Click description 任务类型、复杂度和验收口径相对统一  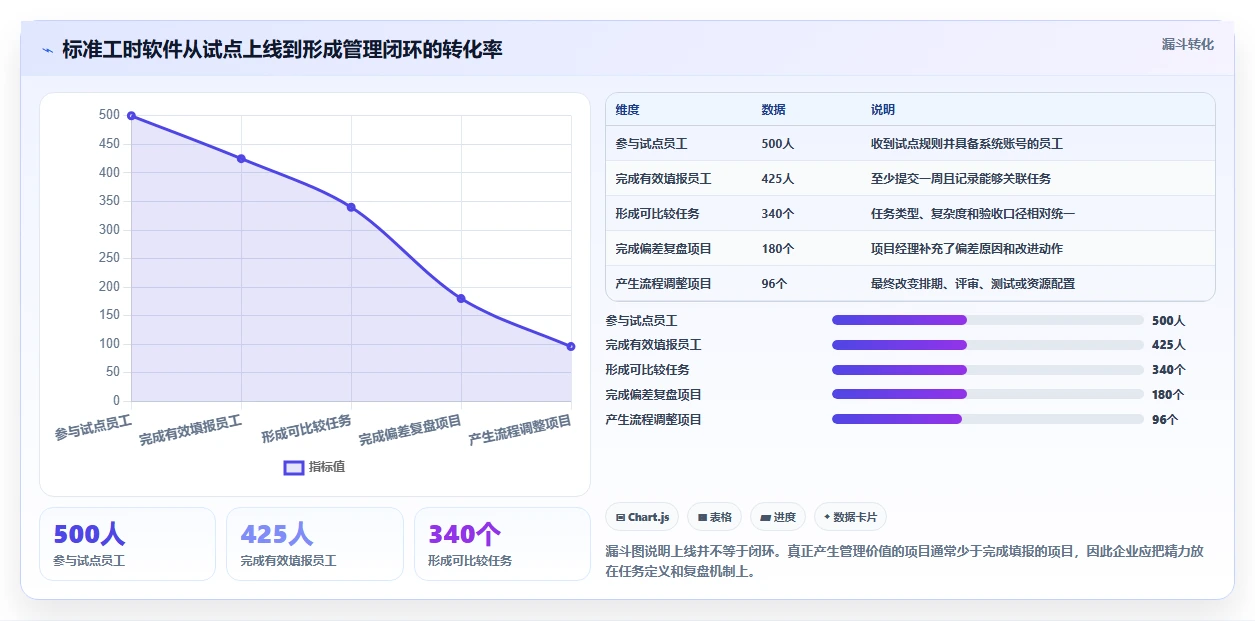coord(973,214)
